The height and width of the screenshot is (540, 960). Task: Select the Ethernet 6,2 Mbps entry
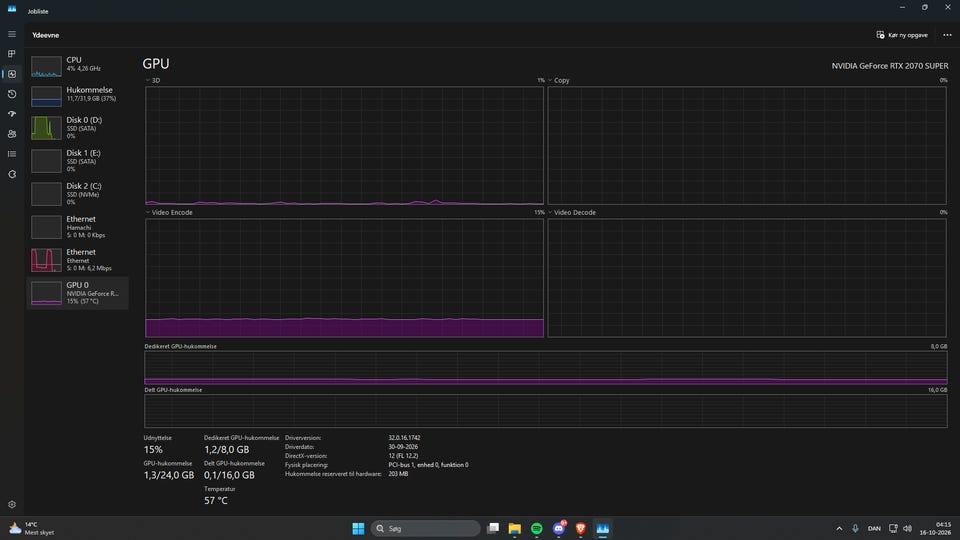(78, 260)
